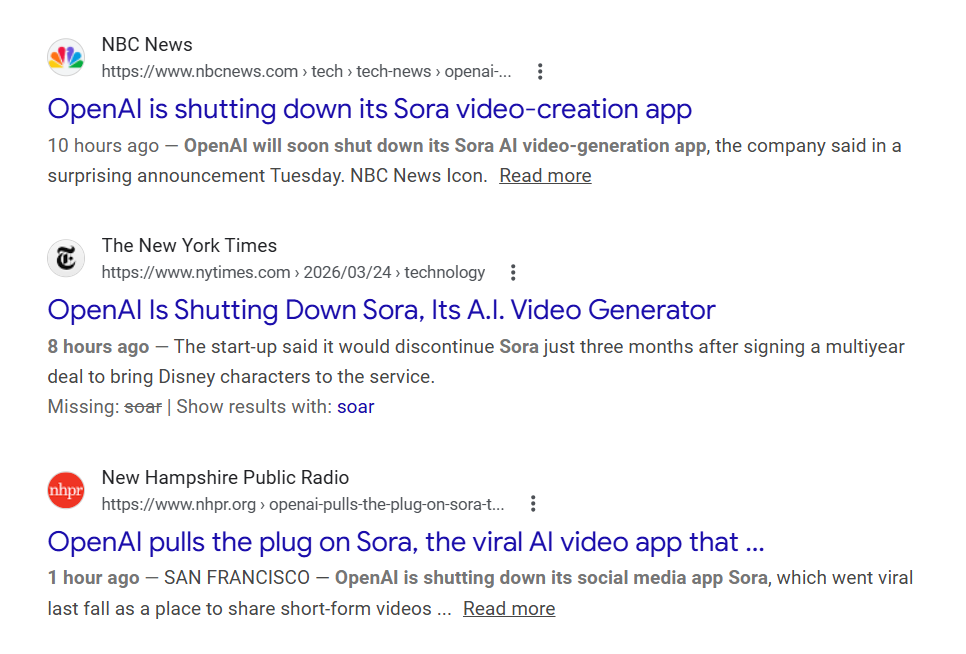Click the nytimes.com breadcrumb URL
This screenshot has height=654, width=966.
click(293, 272)
